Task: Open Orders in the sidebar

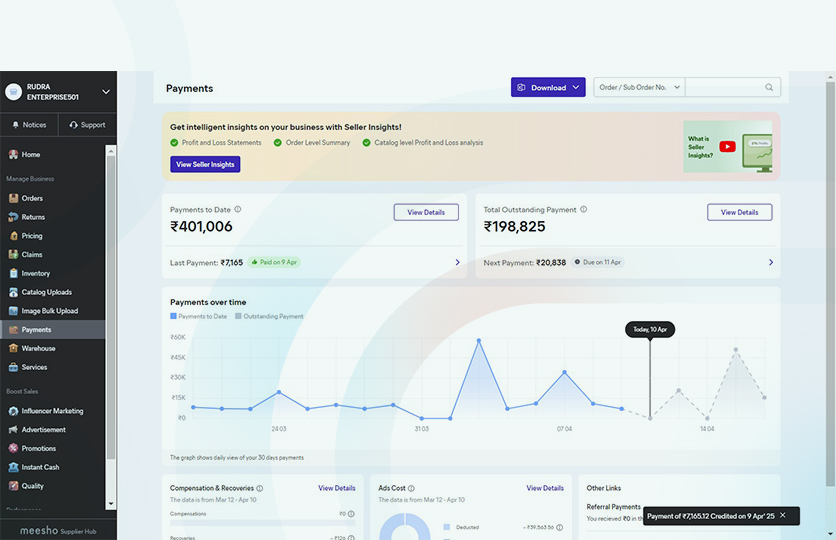Action: click(32, 198)
